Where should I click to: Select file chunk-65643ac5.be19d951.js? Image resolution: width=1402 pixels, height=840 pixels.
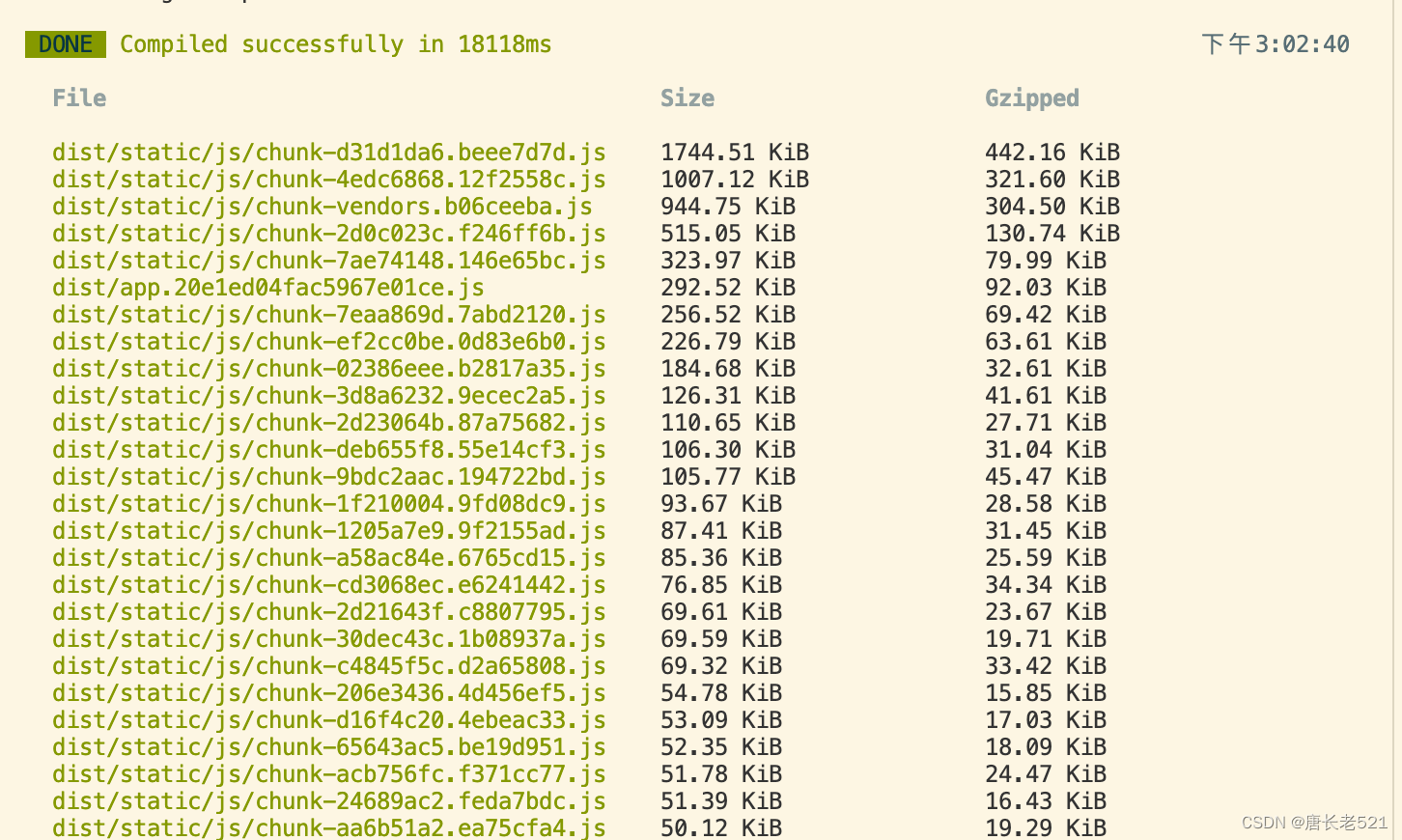click(x=329, y=747)
